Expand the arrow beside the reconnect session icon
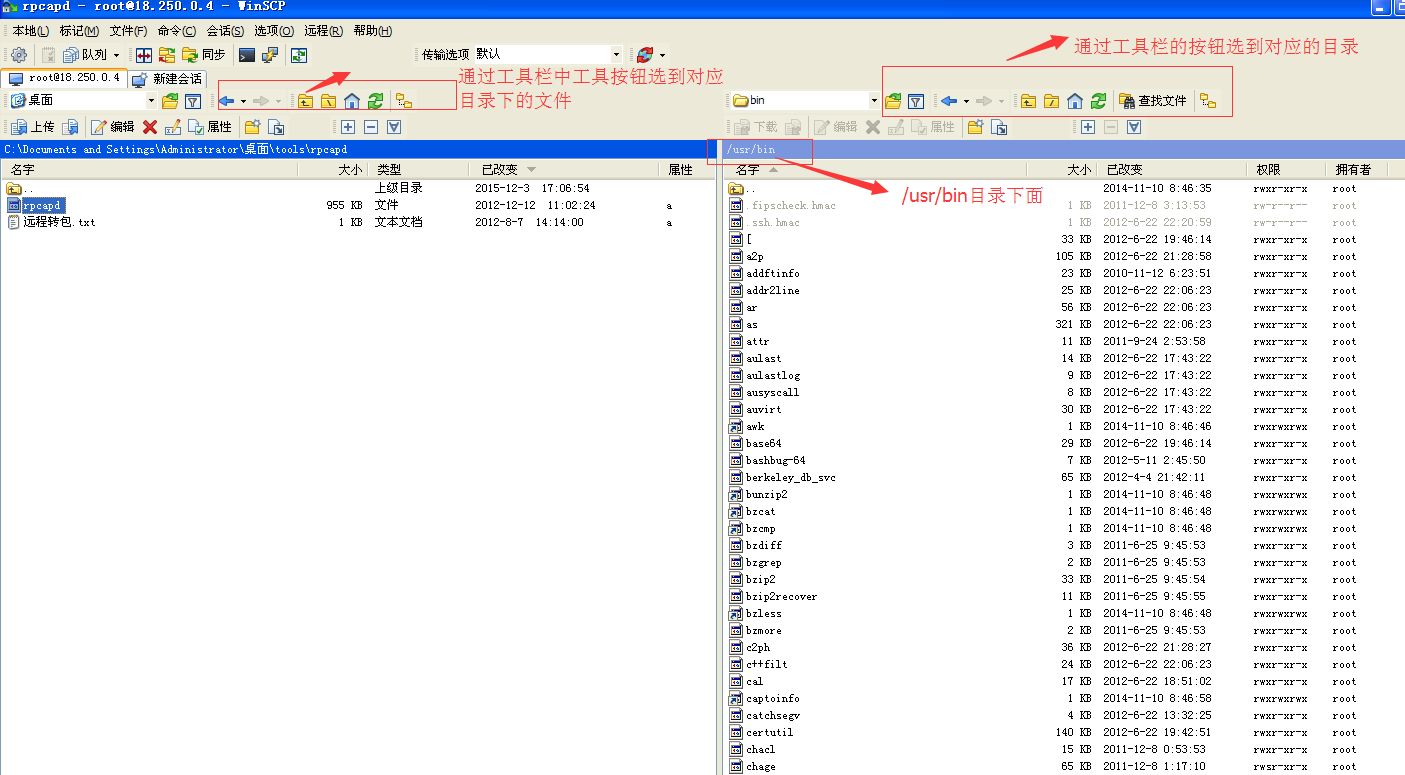The height and width of the screenshot is (775, 1405). tap(662, 55)
